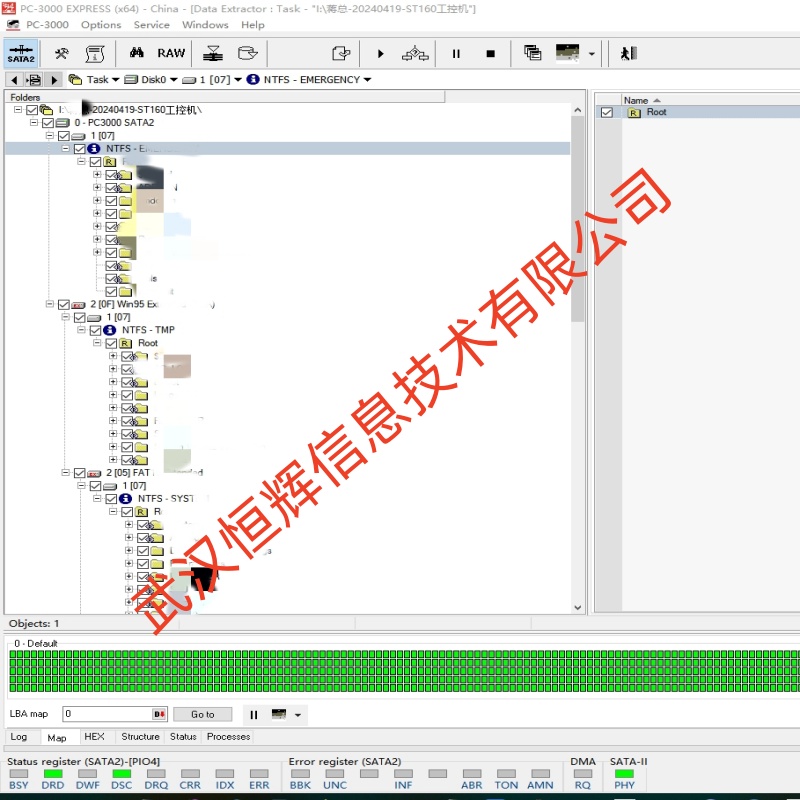Viewport: 800px width, 800px height.
Task: Toggle the checkbox for NTFS - TMP
Action: click(x=95, y=330)
